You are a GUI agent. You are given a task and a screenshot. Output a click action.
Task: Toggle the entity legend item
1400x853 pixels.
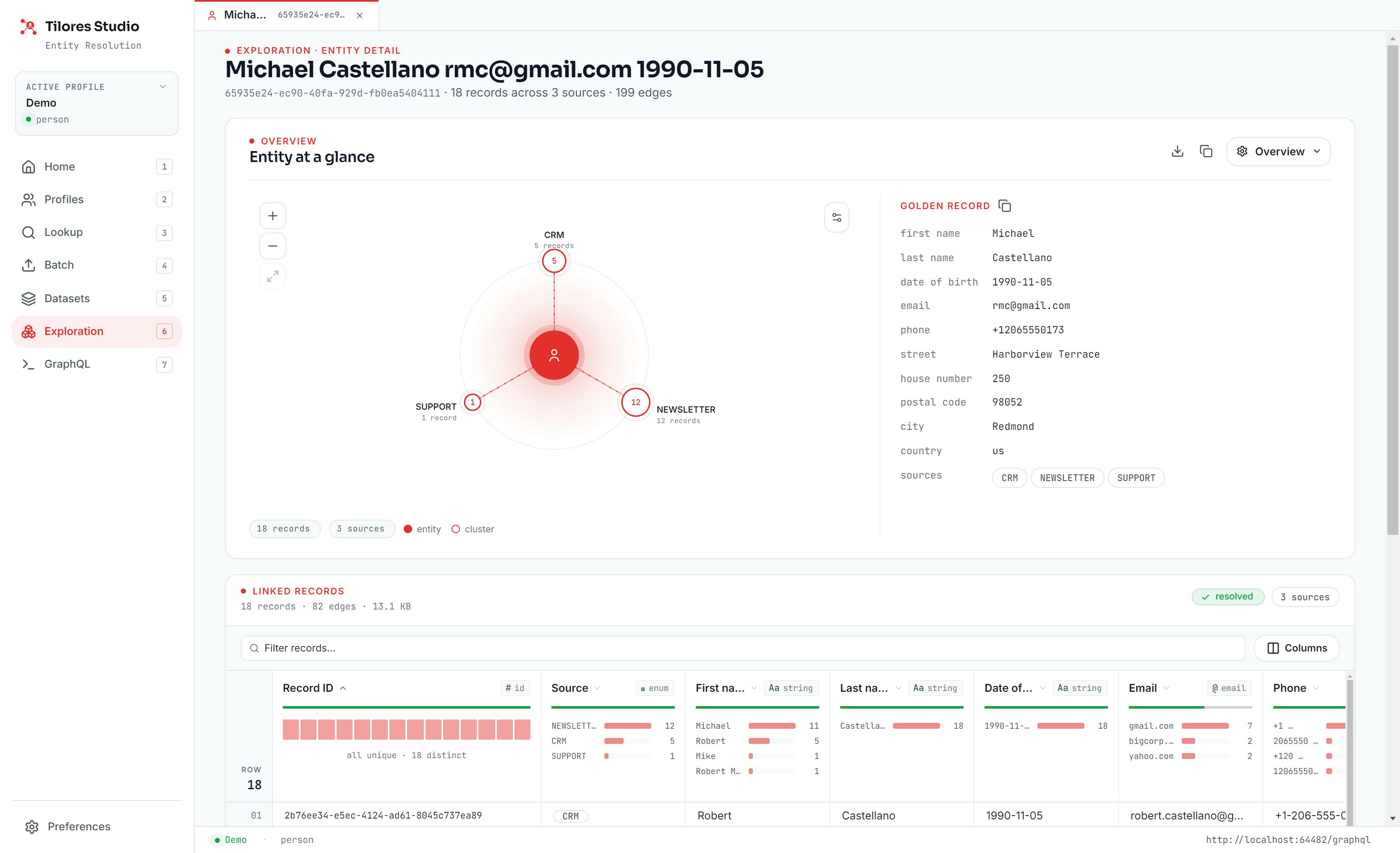pyautogui.click(x=422, y=529)
